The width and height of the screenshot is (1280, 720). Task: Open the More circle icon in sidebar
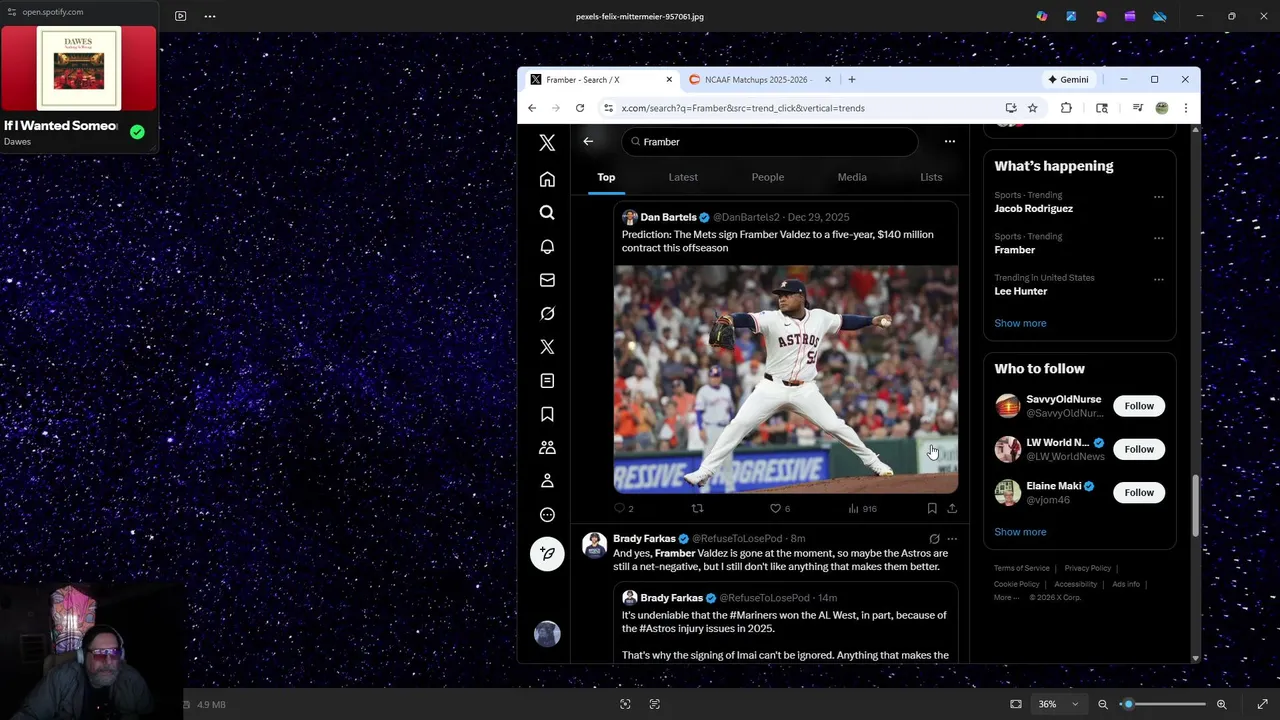coord(547,515)
